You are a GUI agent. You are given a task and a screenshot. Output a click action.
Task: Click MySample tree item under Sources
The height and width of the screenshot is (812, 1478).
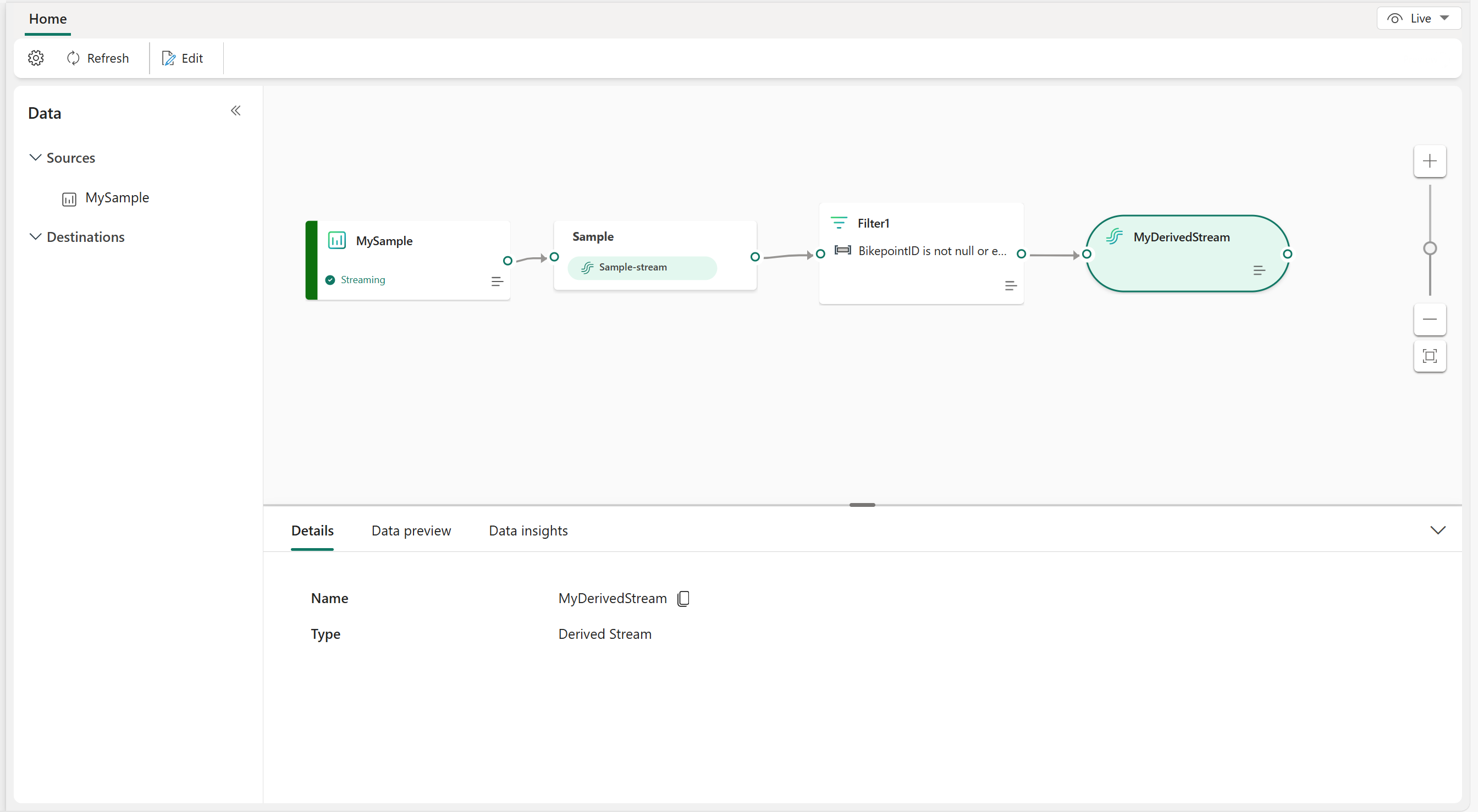click(117, 197)
